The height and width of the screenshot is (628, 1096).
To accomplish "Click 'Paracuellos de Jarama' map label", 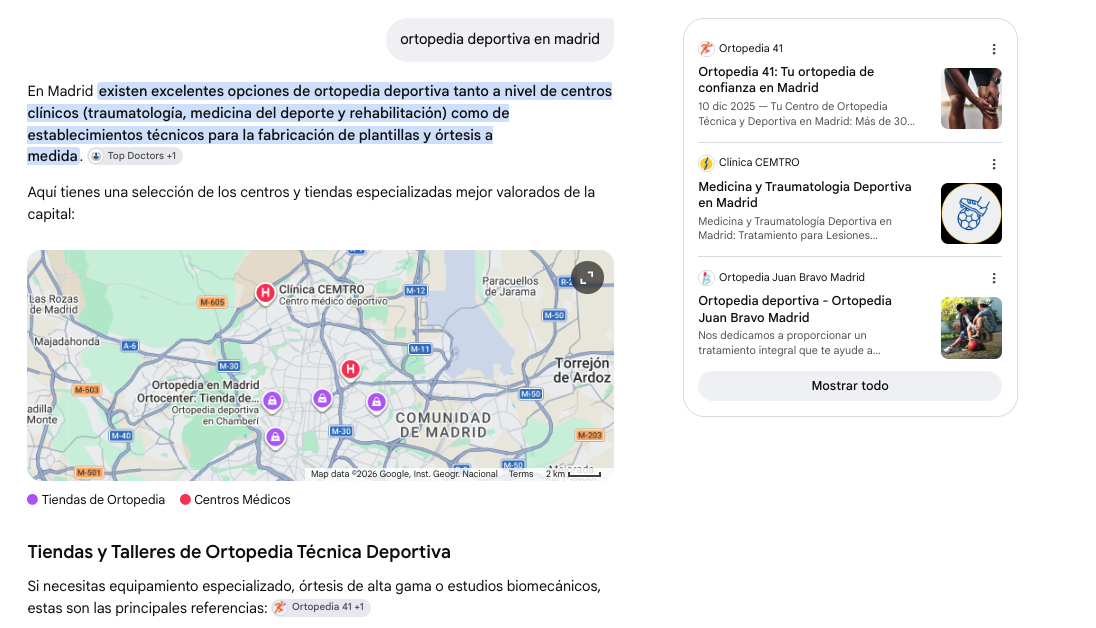I will pyautogui.click(x=511, y=286).
